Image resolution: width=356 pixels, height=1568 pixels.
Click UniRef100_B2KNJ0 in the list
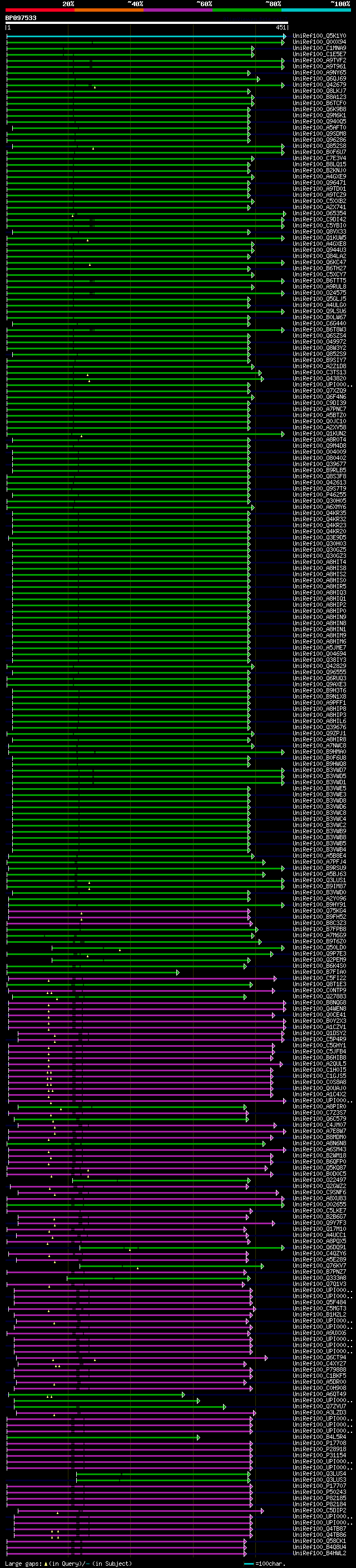pyautogui.click(x=319, y=170)
